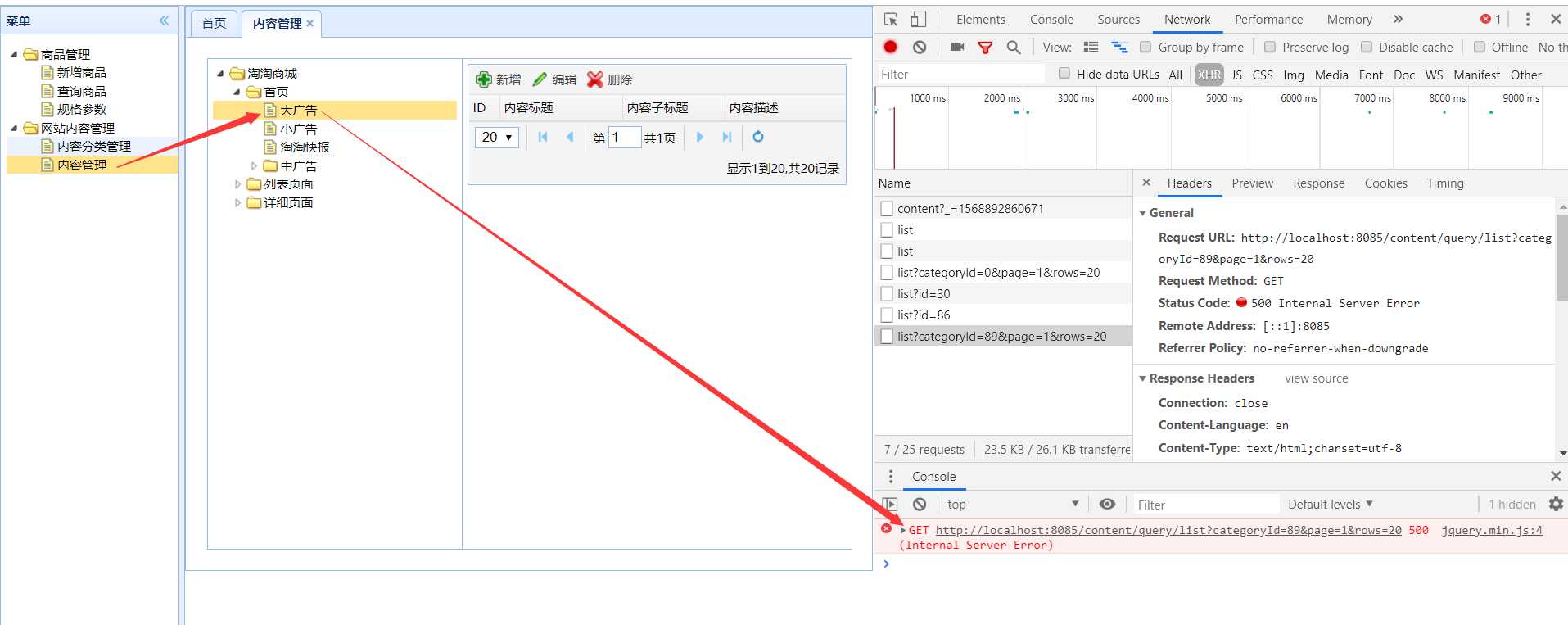The width and height of the screenshot is (1568, 625).
Task: Open Default levels dropdown in console
Action: point(1330,504)
